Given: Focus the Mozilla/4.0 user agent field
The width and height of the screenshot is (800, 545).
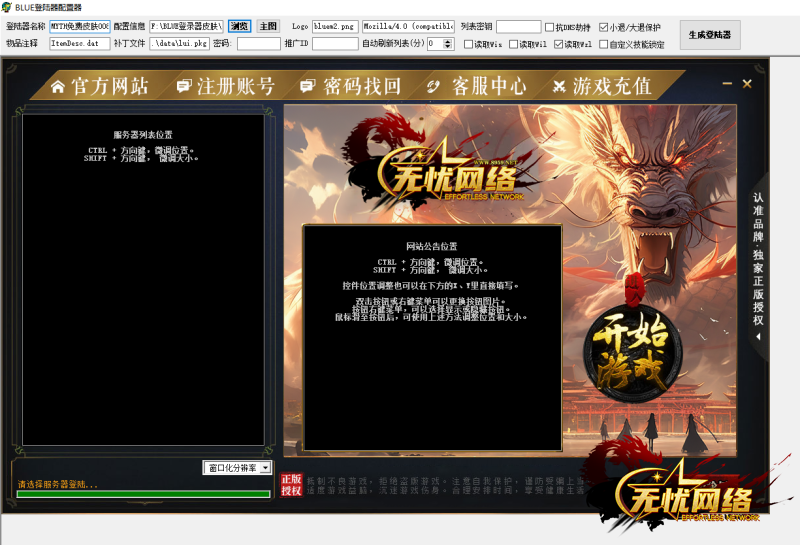Looking at the screenshot, I should click(408, 26).
